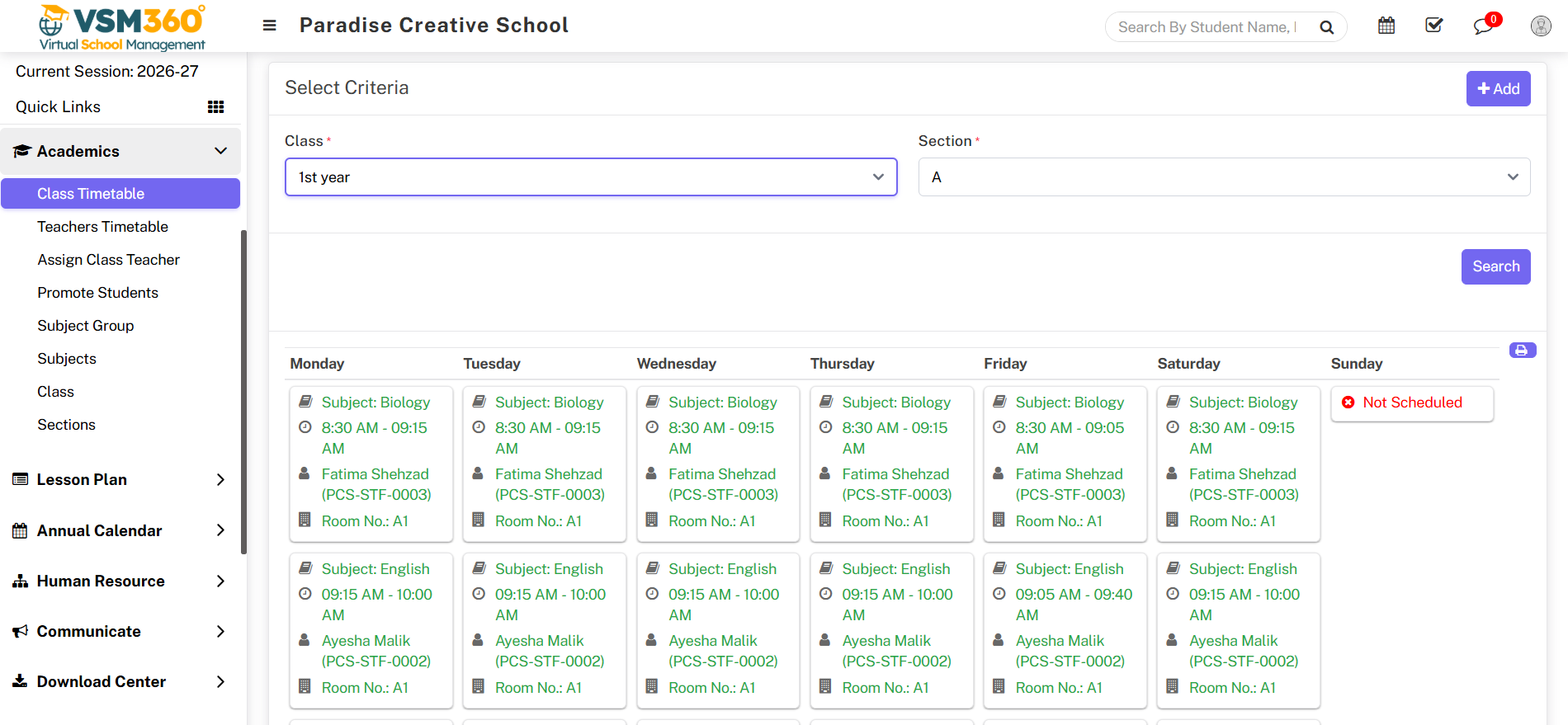The width and height of the screenshot is (1568, 725).
Task: Click Monday Biology clock icon
Action: (305, 427)
